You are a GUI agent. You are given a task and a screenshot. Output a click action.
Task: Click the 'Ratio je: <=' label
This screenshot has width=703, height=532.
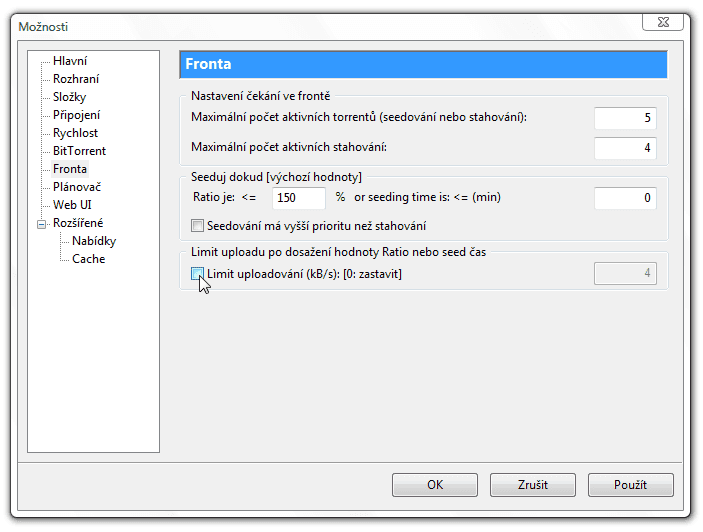(x=225, y=197)
